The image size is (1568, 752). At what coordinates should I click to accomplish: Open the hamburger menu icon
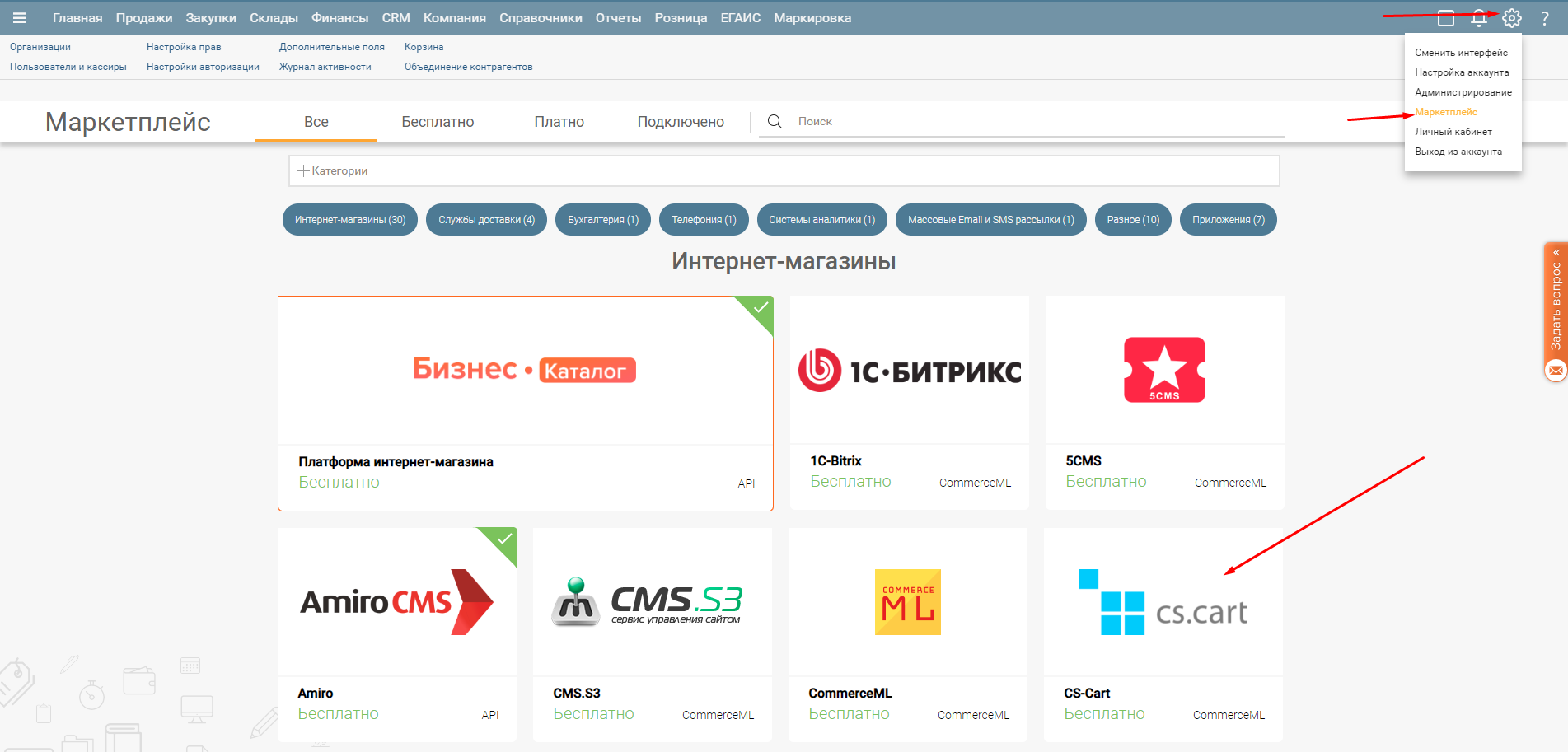[x=20, y=18]
